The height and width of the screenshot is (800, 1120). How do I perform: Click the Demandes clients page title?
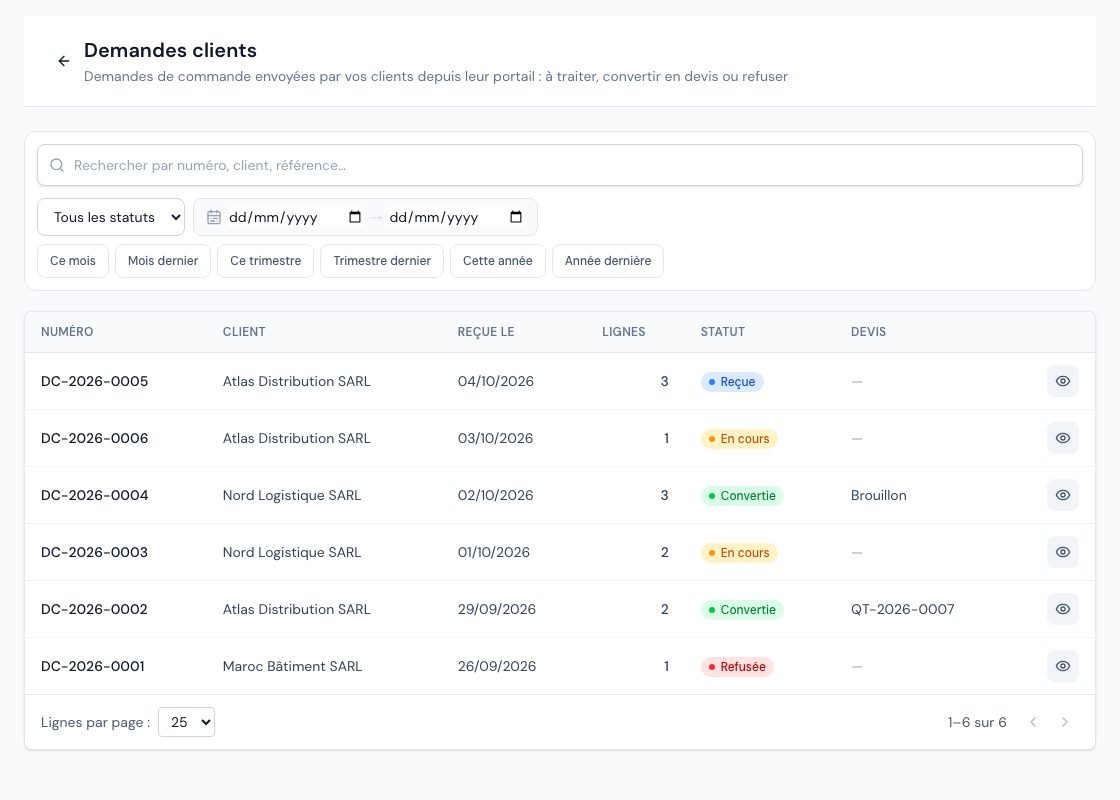170,50
